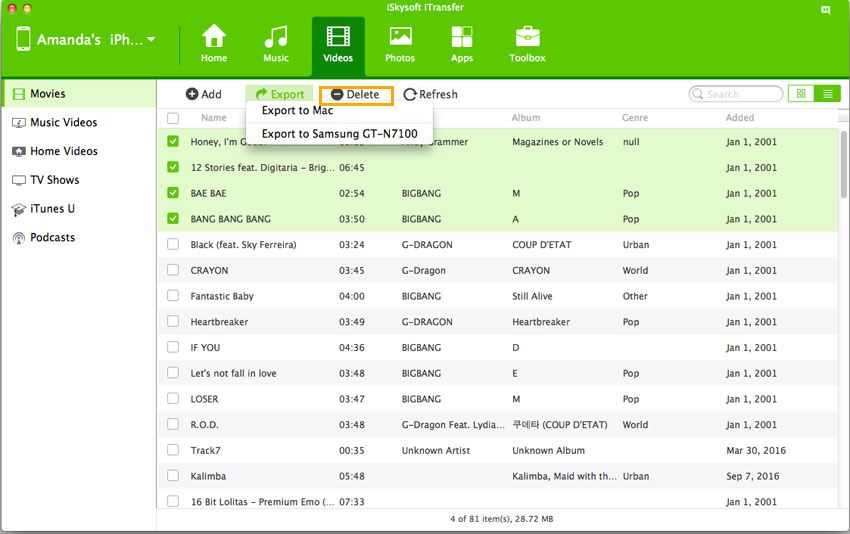Click the Unknown Artist cell

pos(435,451)
